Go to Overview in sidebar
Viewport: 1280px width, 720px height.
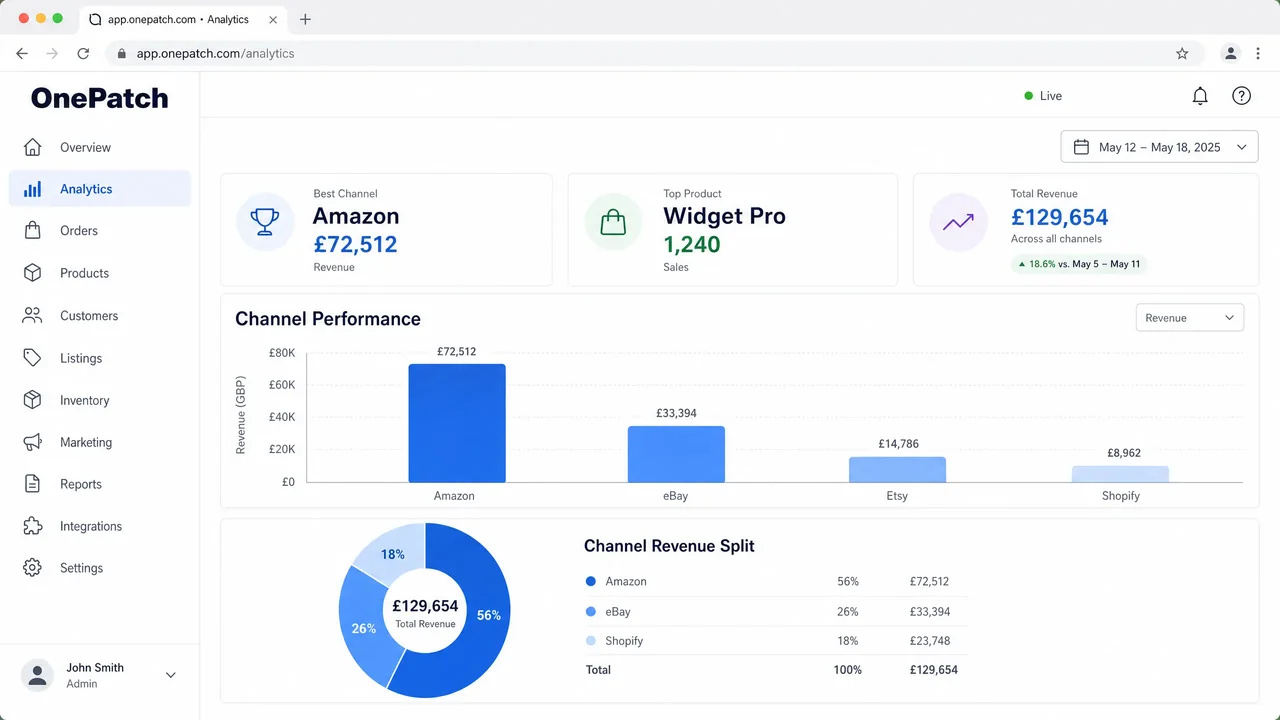[85, 147]
